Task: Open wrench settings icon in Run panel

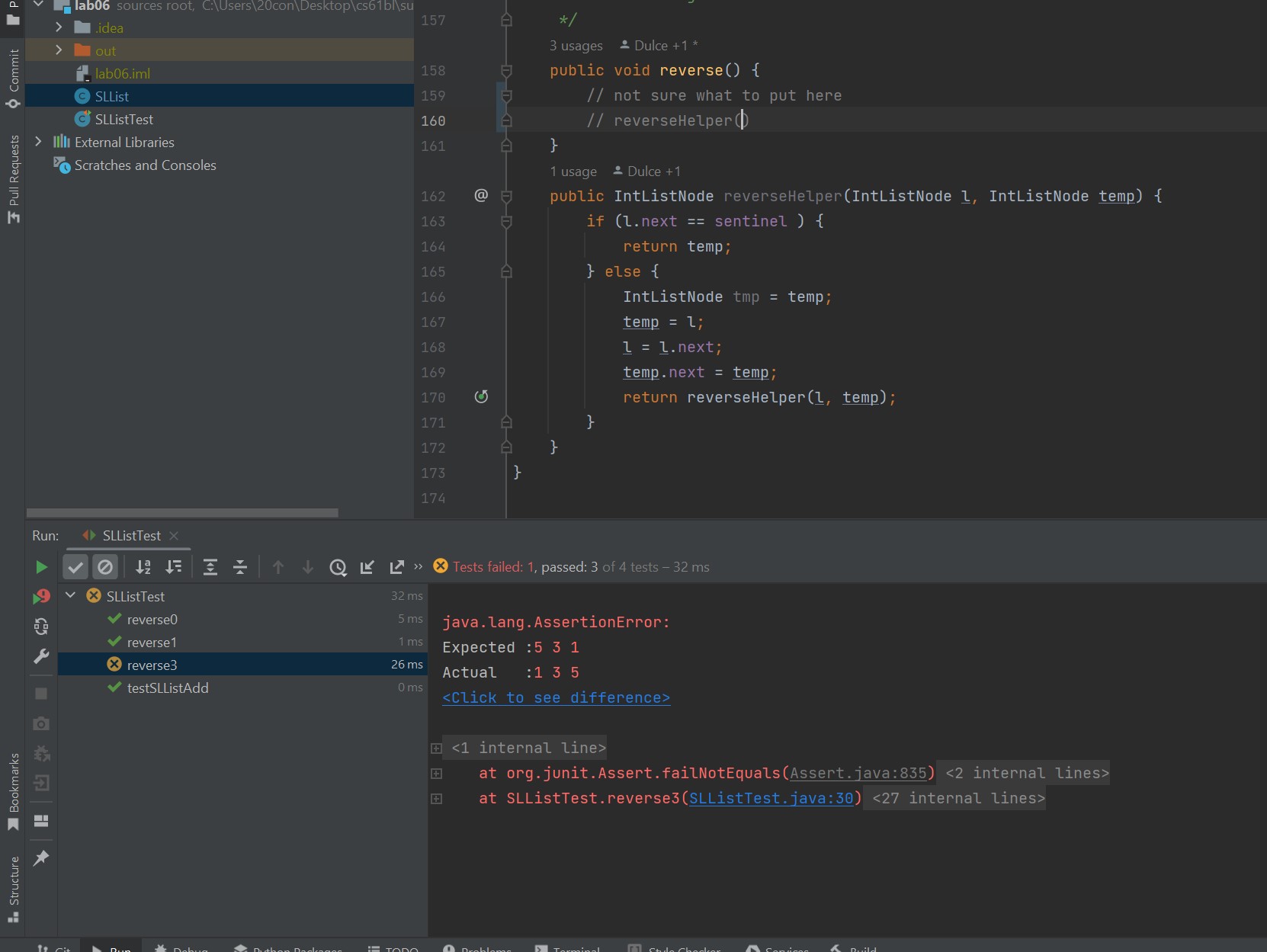Action: coord(41,656)
